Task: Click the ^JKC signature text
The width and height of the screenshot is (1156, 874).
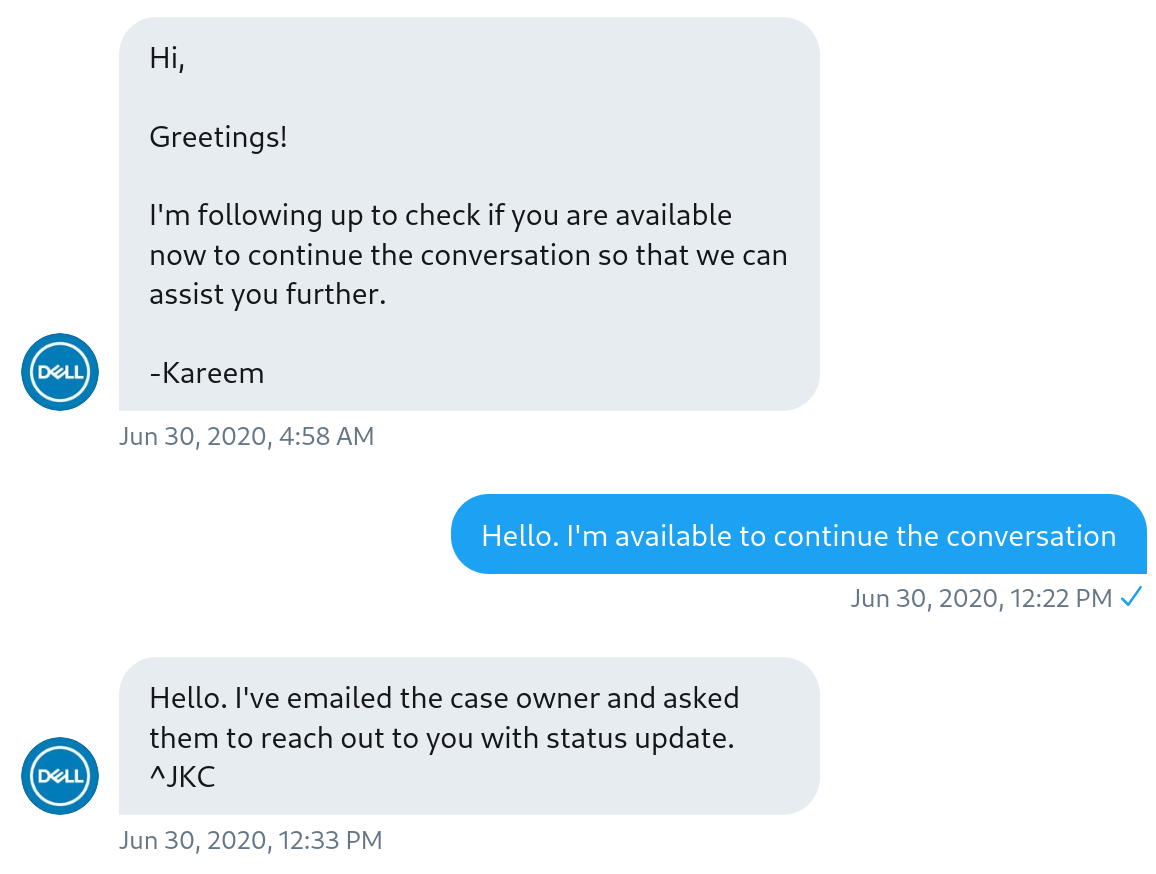Action: tap(183, 776)
